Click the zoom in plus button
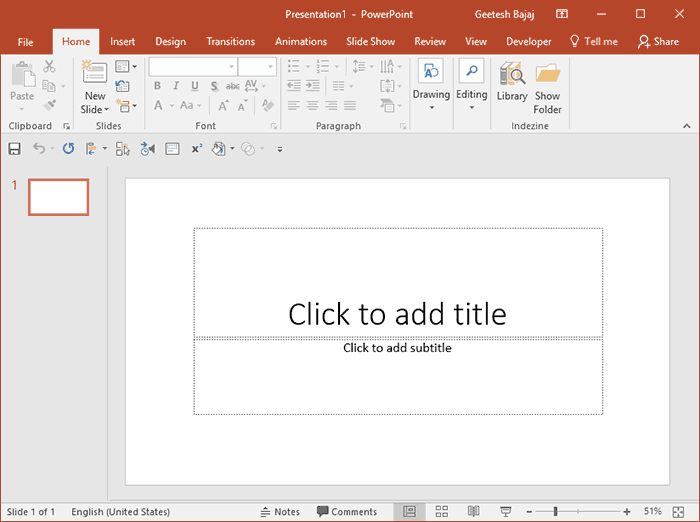 [627, 512]
